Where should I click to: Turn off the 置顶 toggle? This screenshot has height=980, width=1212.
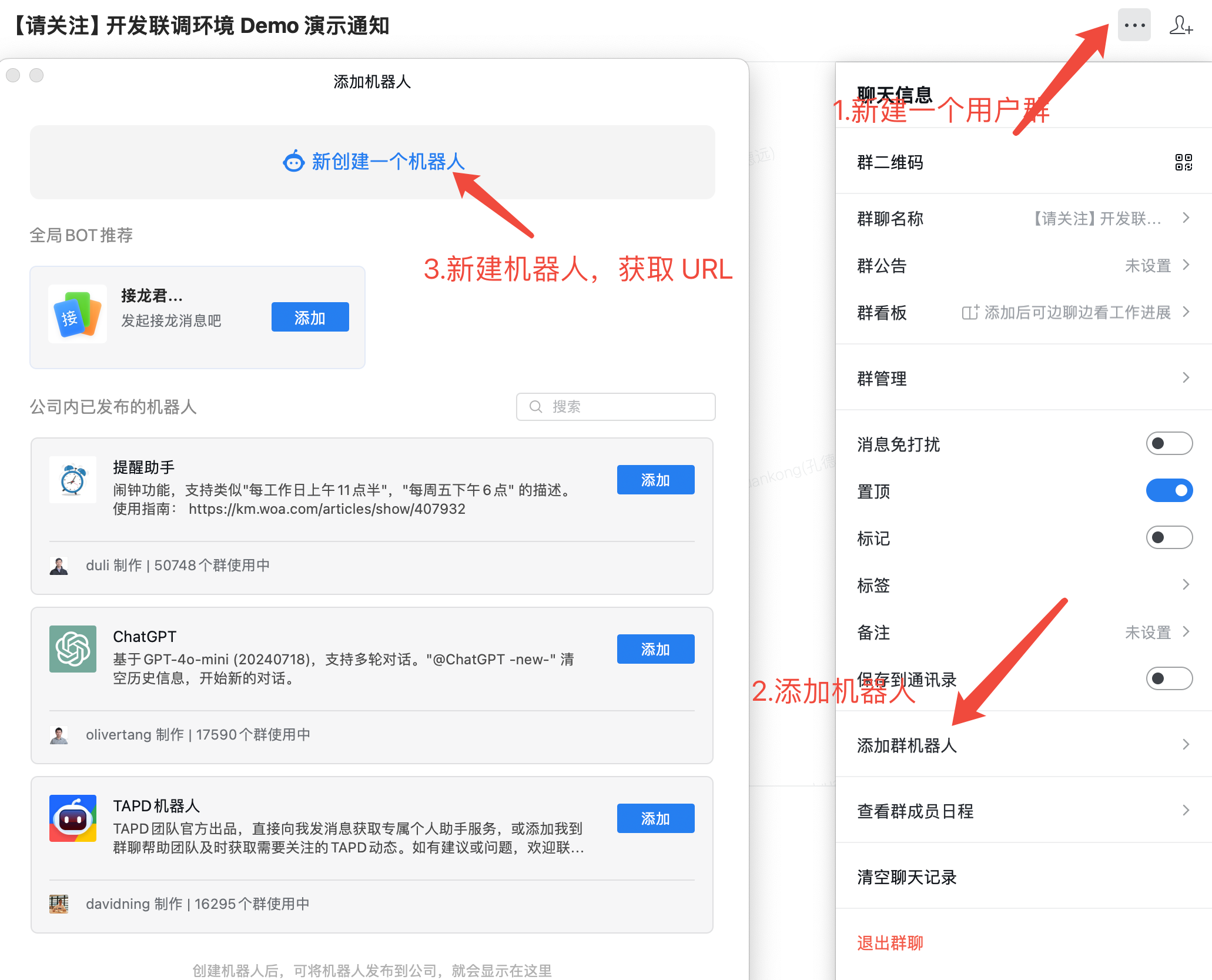tap(1169, 490)
